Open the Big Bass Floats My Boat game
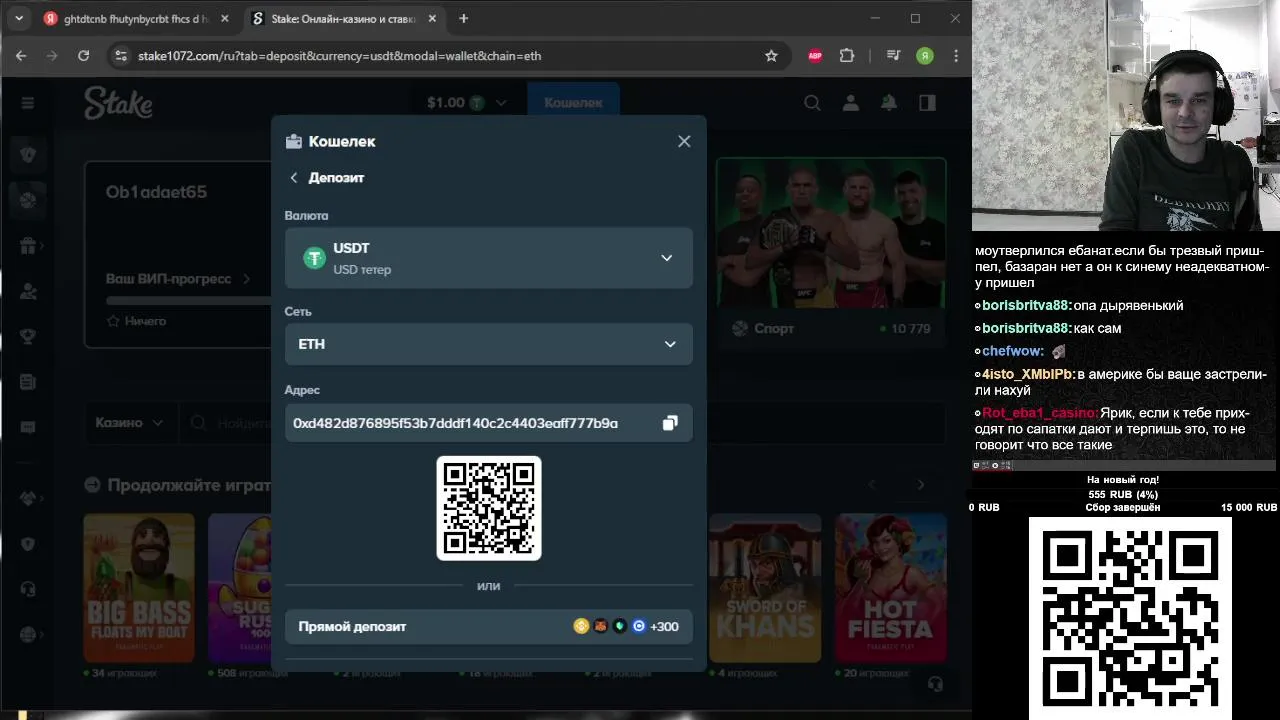The width and height of the screenshot is (1280, 720). [139, 587]
